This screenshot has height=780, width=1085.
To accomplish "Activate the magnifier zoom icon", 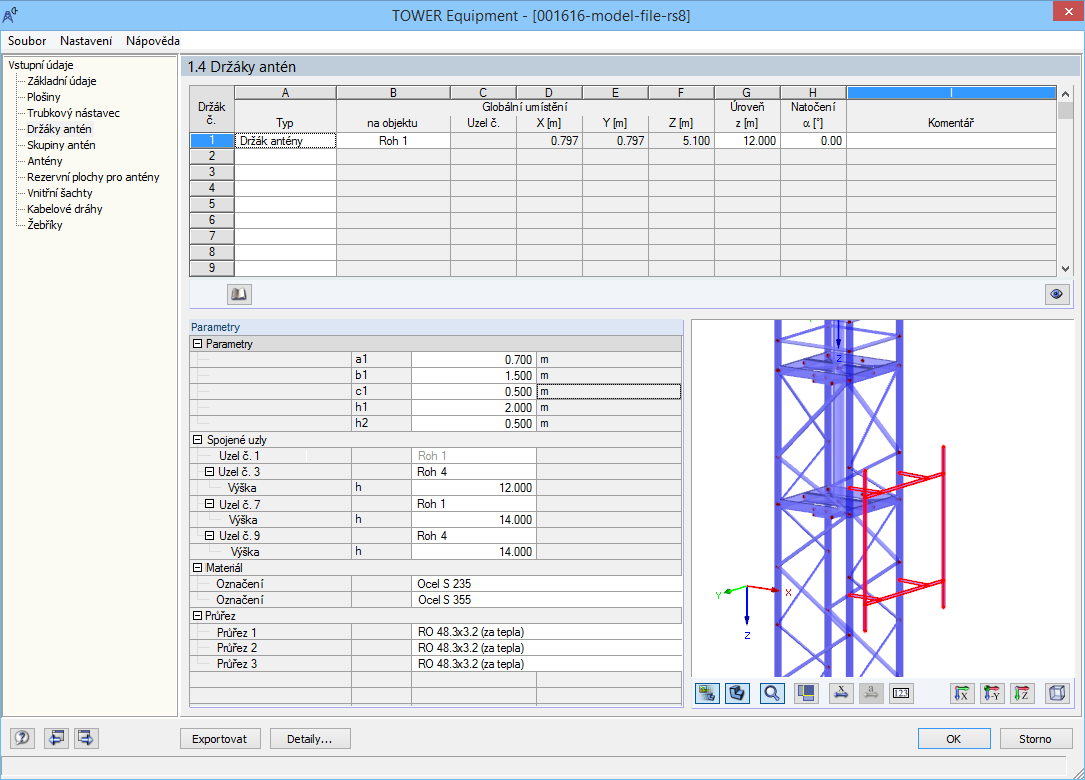I will coord(772,693).
